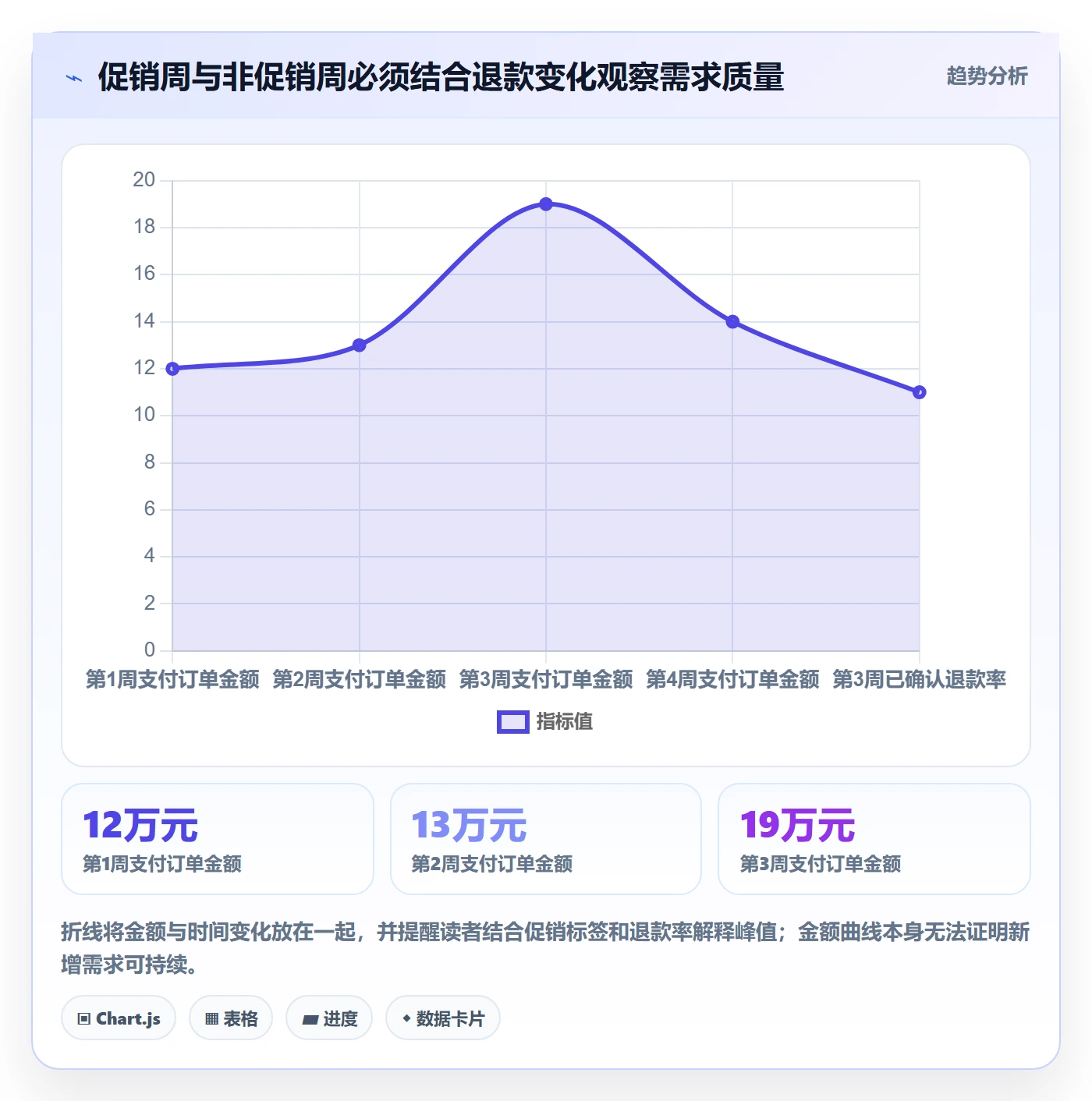Click the description paragraph starting 折线将金额
Viewport: 1092px width, 1101px height.
(546, 948)
